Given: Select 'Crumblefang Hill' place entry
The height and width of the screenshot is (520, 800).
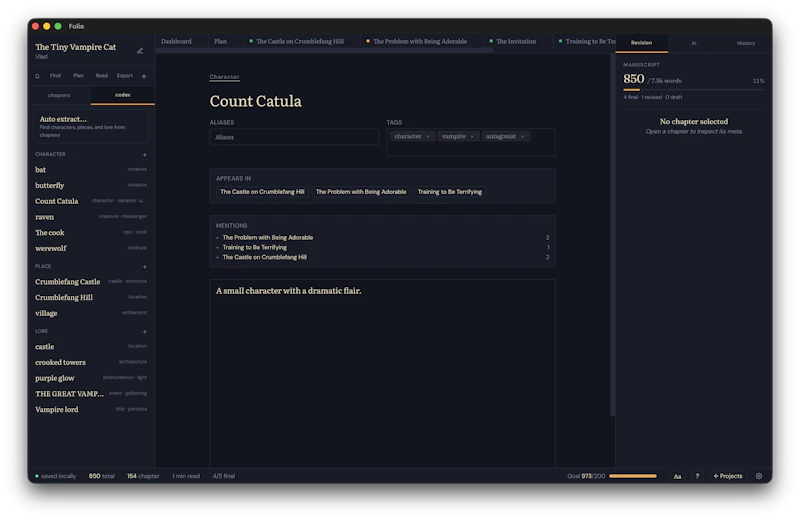Looking at the screenshot, I should 91,298.
